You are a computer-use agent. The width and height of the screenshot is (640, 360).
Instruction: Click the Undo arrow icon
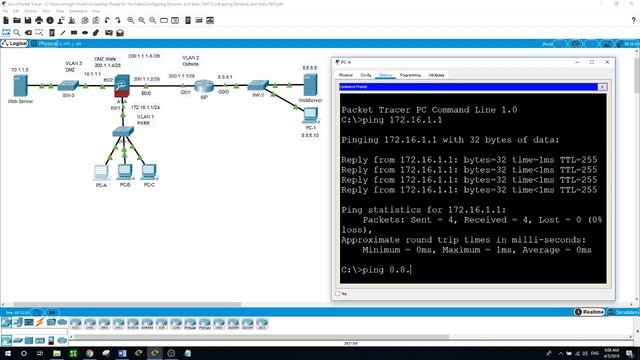click(107, 20)
